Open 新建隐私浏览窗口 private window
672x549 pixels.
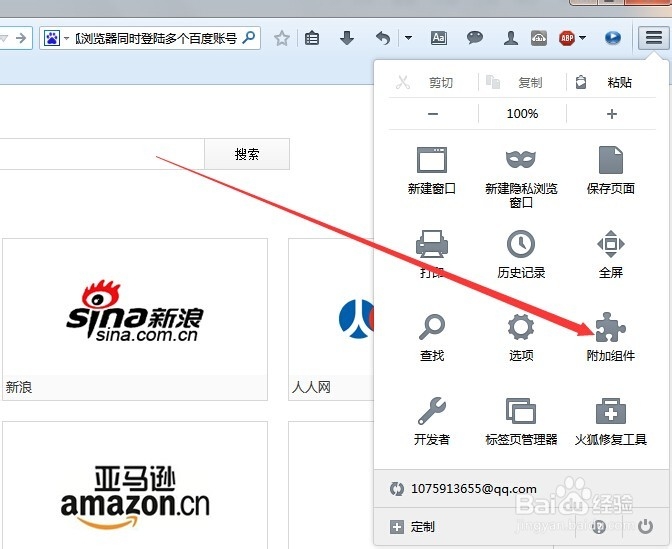click(521, 177)
